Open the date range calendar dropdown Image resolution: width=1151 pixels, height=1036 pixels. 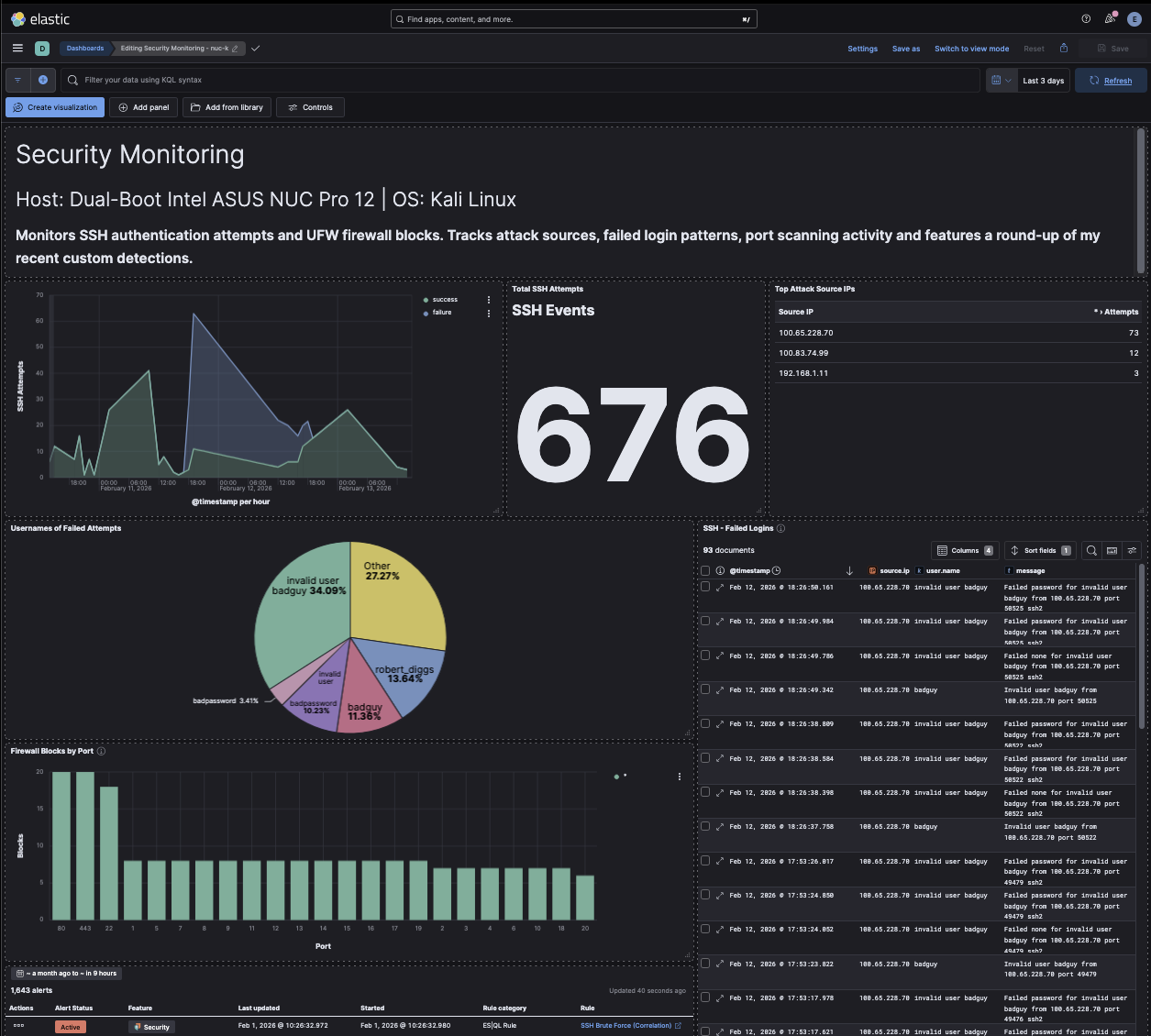point(1001,80)
